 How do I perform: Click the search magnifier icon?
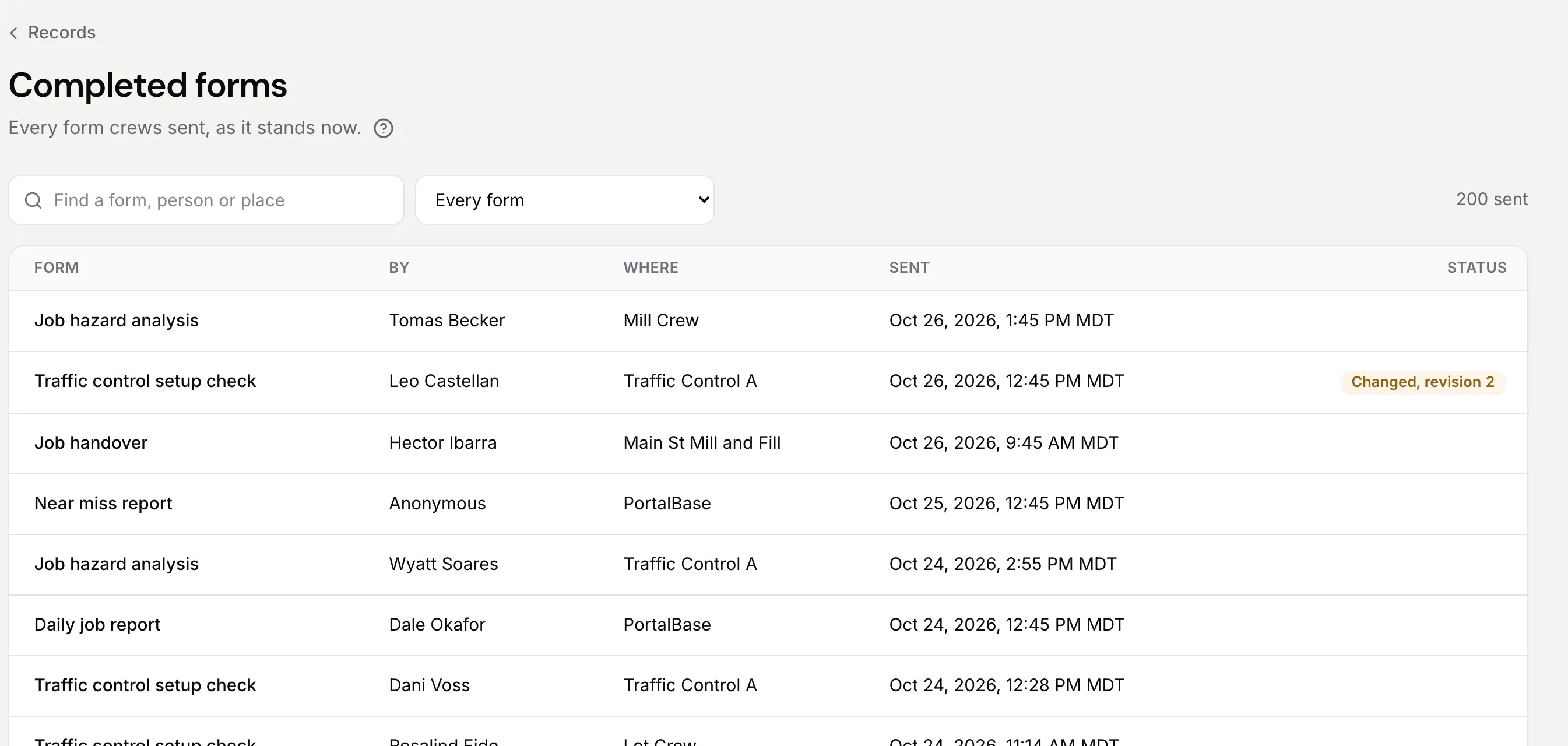(x=33, y=200)
